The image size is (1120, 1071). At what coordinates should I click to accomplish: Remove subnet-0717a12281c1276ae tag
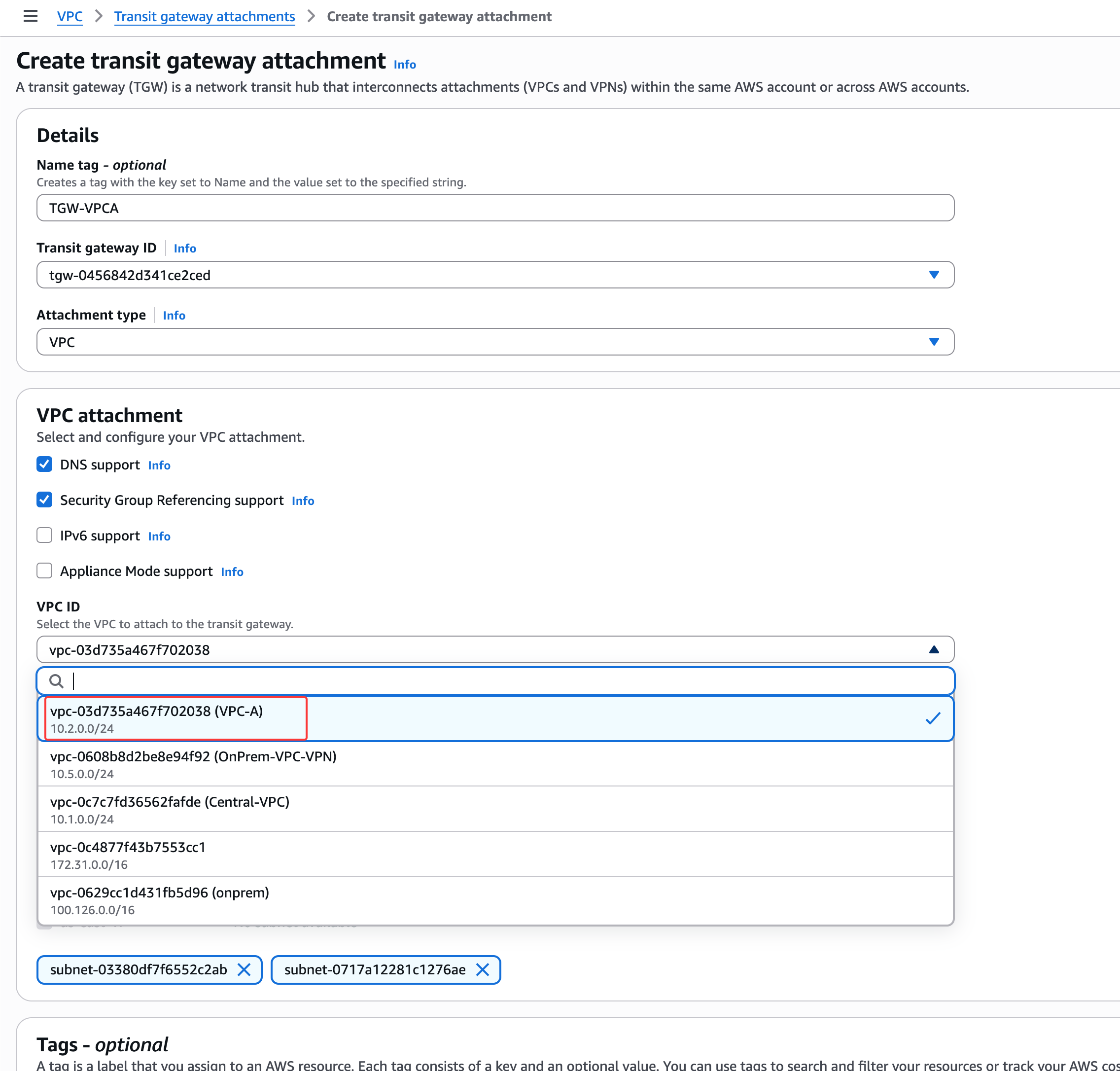click(x=483, y=969)
